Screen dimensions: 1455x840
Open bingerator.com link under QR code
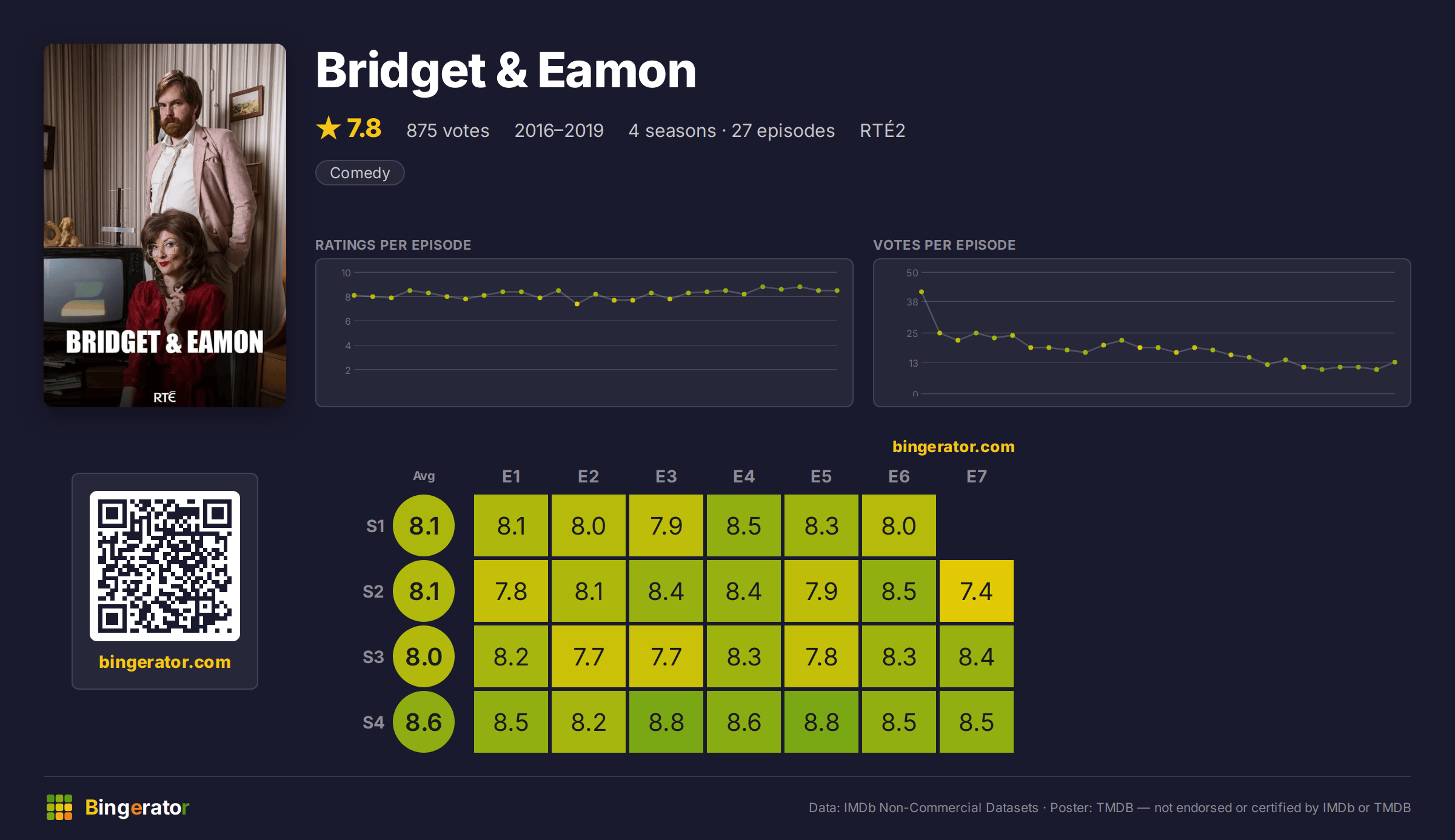[165, 662]
